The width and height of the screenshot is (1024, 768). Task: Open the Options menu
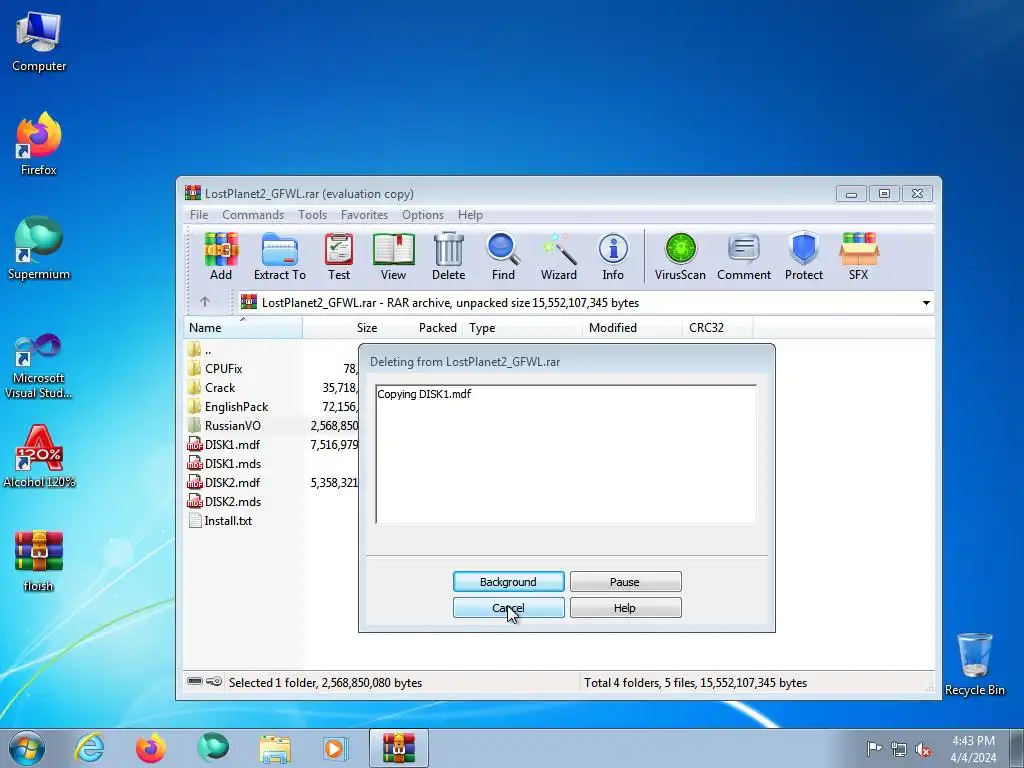click(423, 215)
